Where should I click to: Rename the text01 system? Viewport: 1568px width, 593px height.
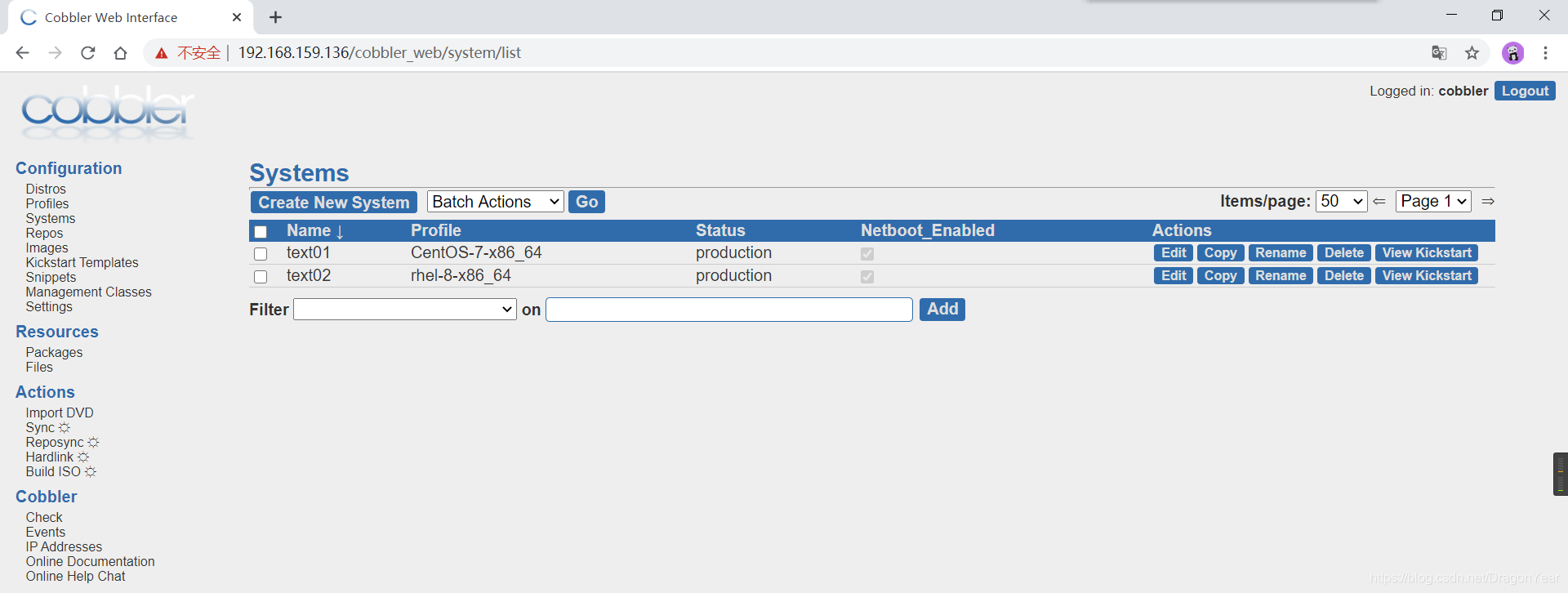coord(1281,253)
